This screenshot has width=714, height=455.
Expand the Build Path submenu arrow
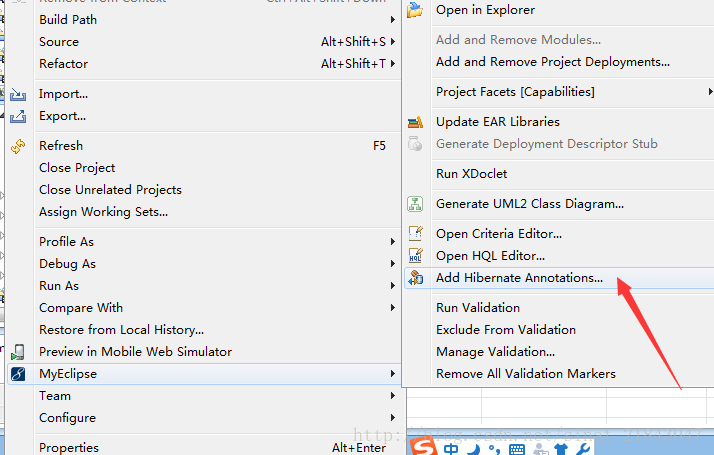(x=393, y=20)
